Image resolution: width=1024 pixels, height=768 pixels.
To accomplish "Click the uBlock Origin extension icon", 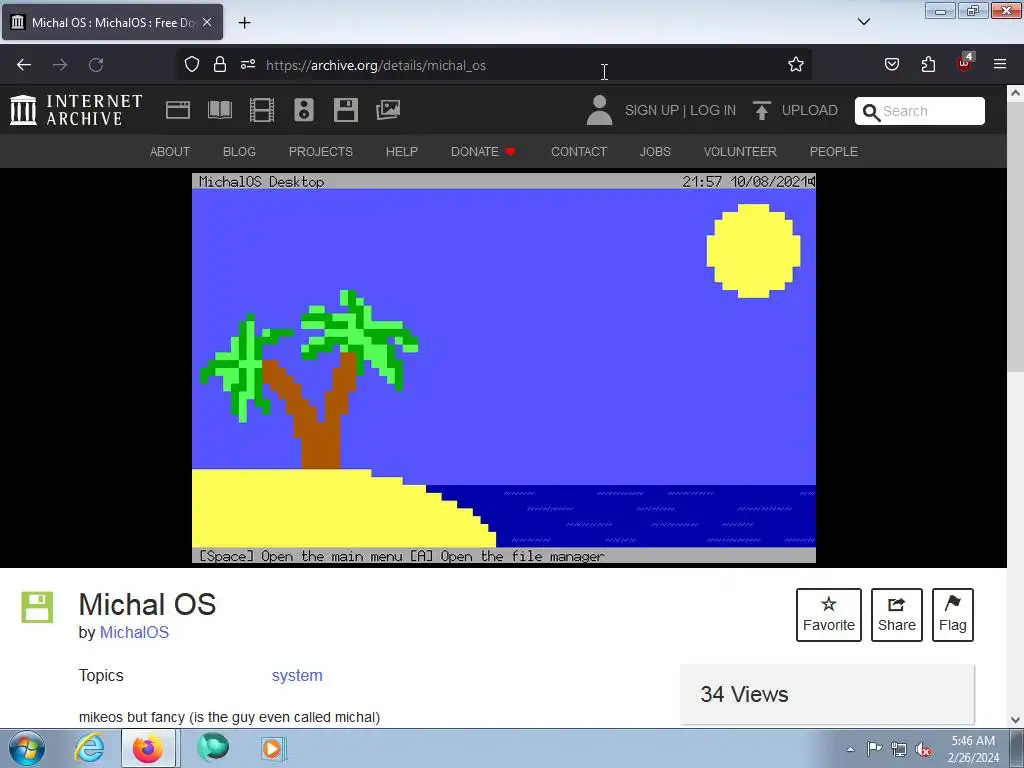I will pos(964,63).
